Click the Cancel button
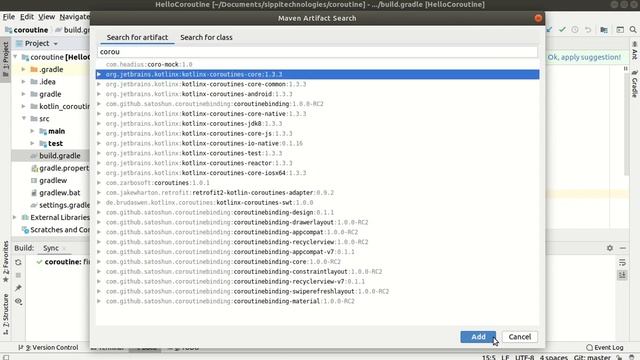Viewport: 640px width, 360px height. (x=520, y=337)
